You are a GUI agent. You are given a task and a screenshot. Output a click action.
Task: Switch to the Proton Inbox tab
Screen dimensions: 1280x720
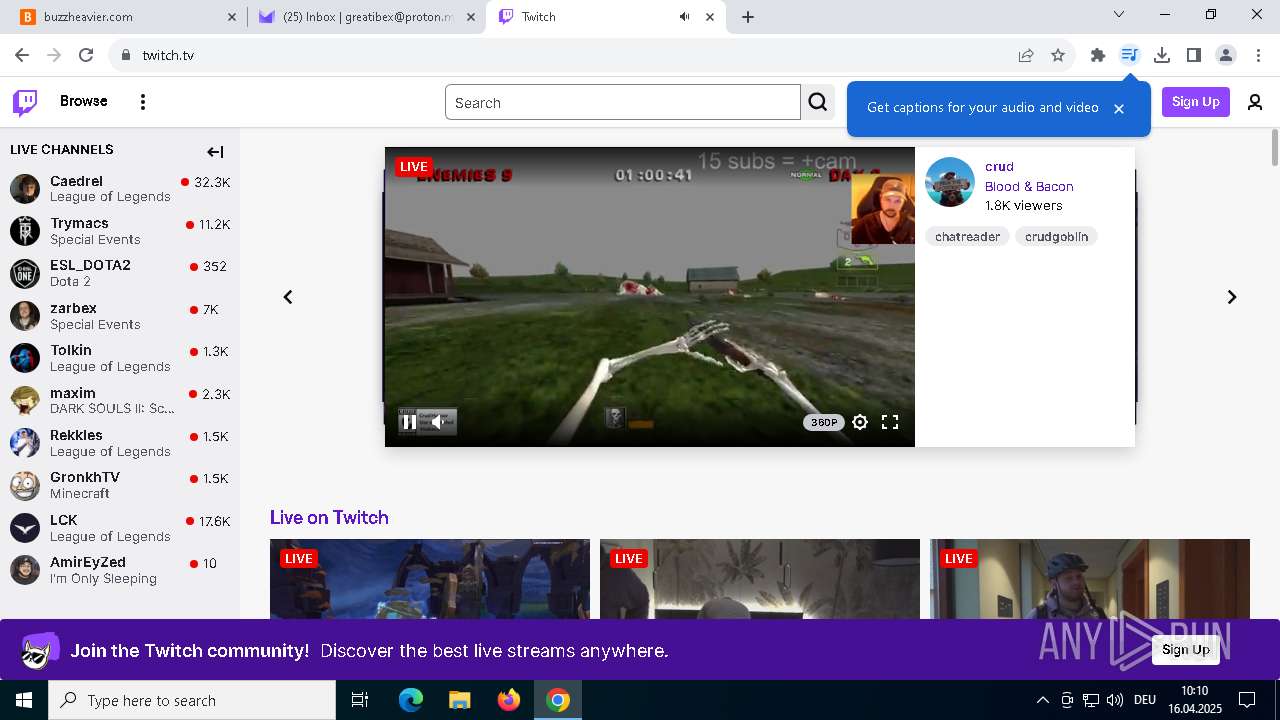367,17
